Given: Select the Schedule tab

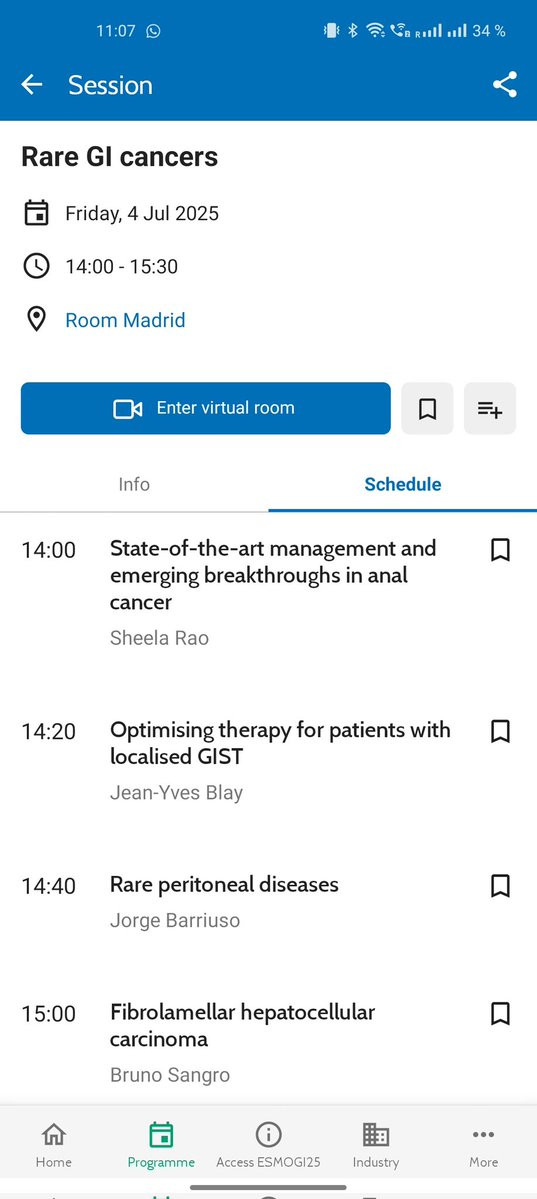Looking at the screenshot, I should click(x=402, y=484).
